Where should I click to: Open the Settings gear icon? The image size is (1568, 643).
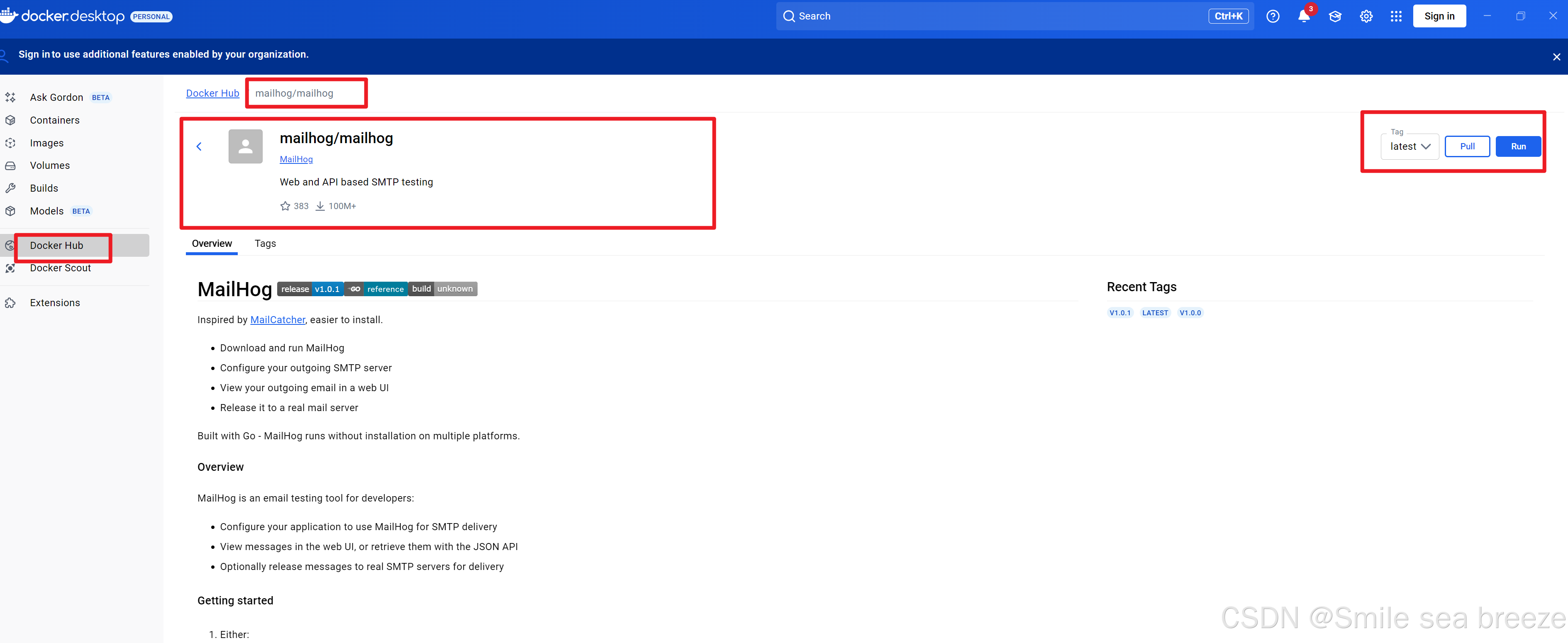pyautogui.click(x=1366, y=17)
